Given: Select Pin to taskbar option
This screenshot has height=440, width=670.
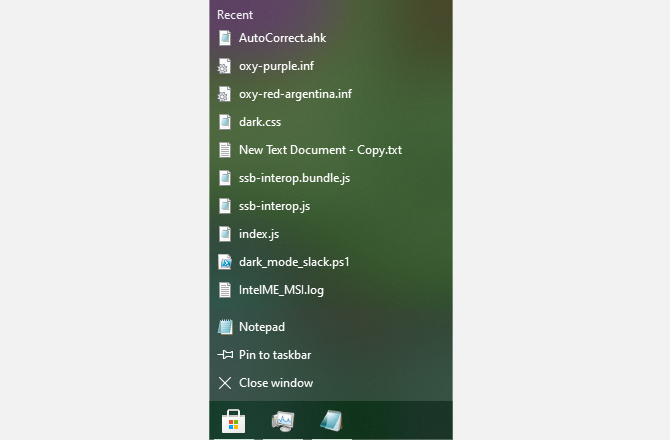Looking at the screenshot, I should [x=331, y=355].
